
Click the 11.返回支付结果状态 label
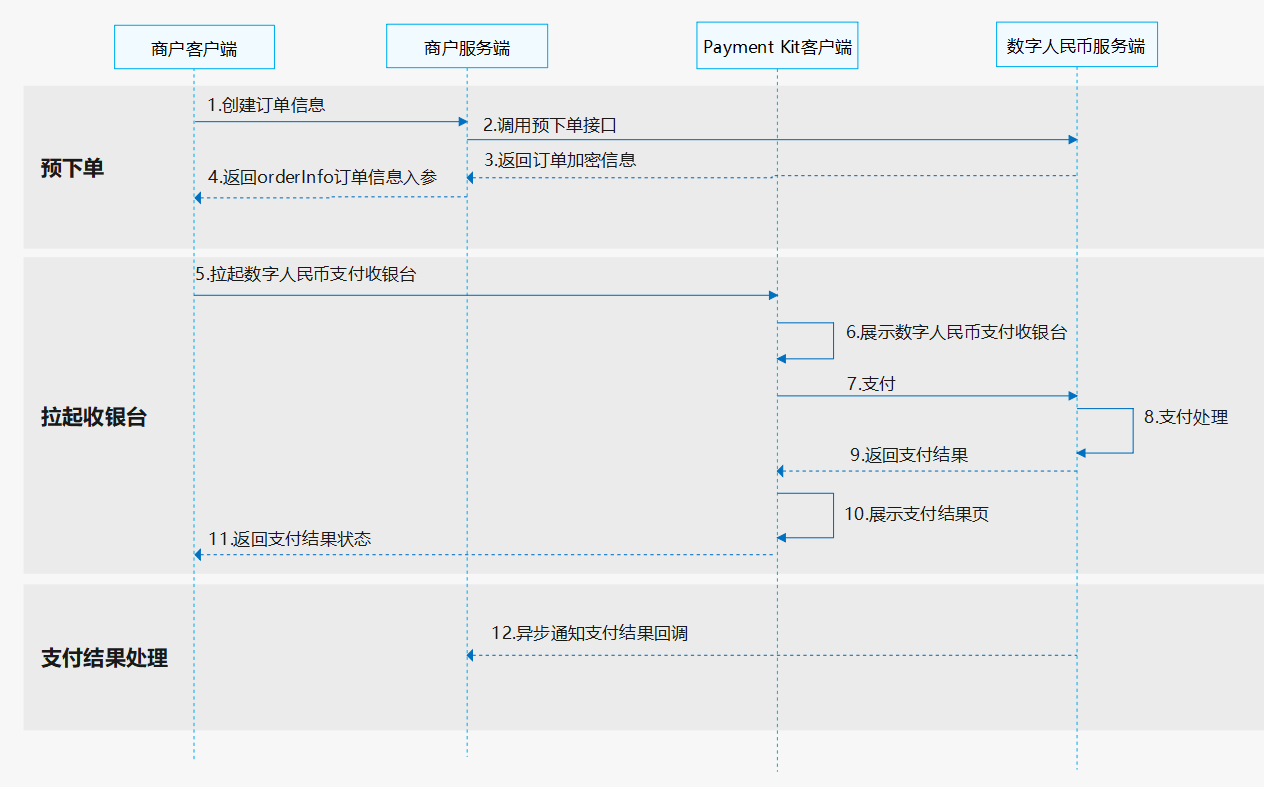289,539
